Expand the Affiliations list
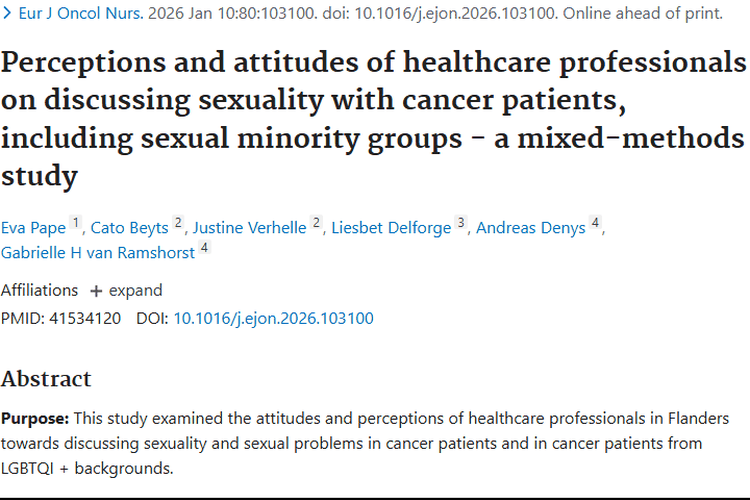 [135, 290]
